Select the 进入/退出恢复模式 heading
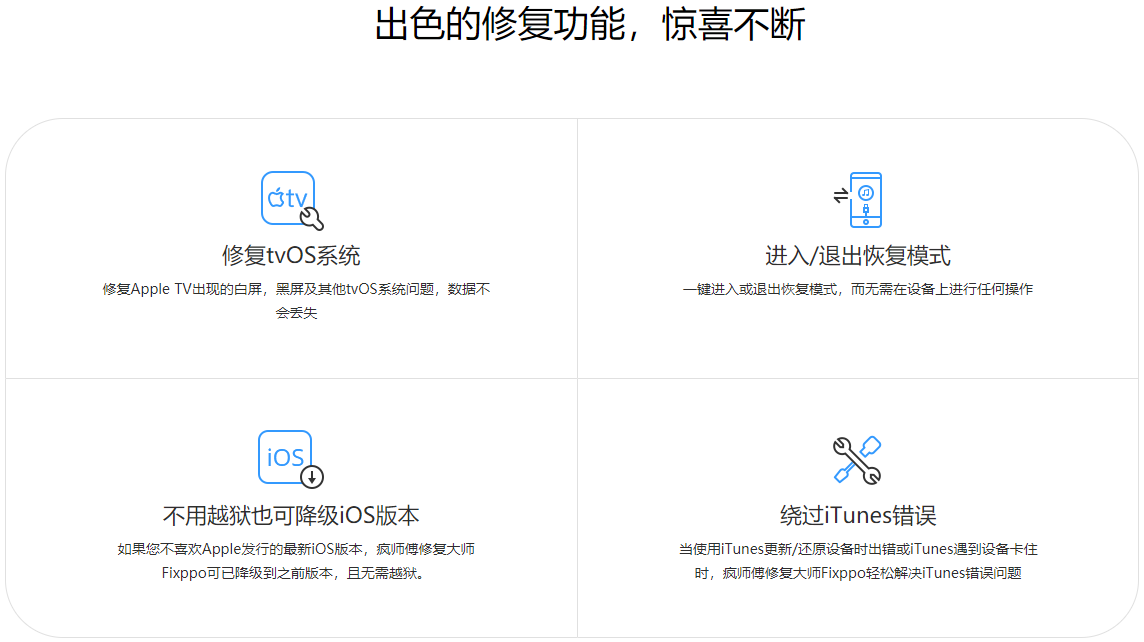Viewport: 1144px width, 642px height. [859, 255]
